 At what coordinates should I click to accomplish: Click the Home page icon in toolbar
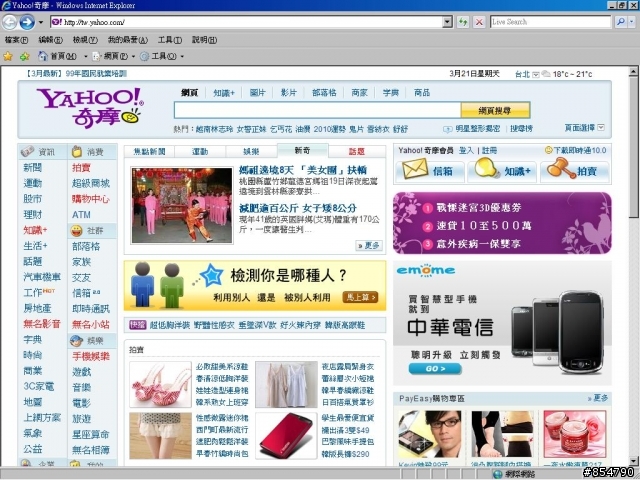42,56
